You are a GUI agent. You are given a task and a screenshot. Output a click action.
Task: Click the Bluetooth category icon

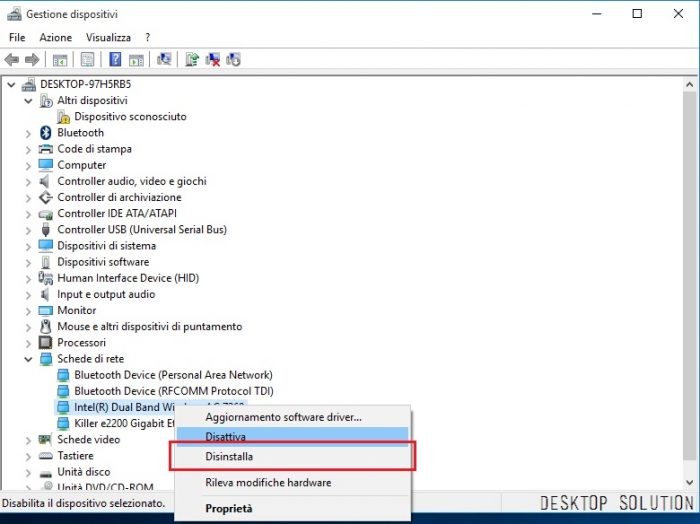point(46,133)
